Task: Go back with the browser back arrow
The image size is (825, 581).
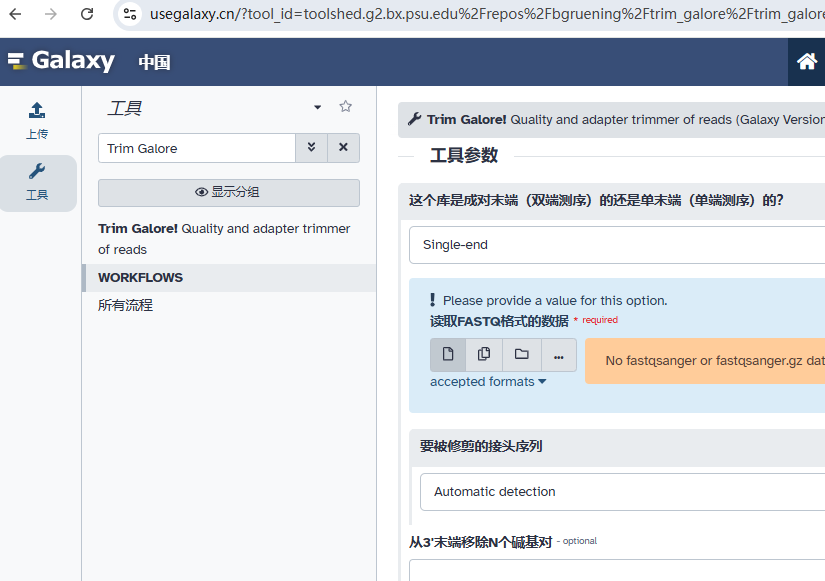Action: coord(16,14)
